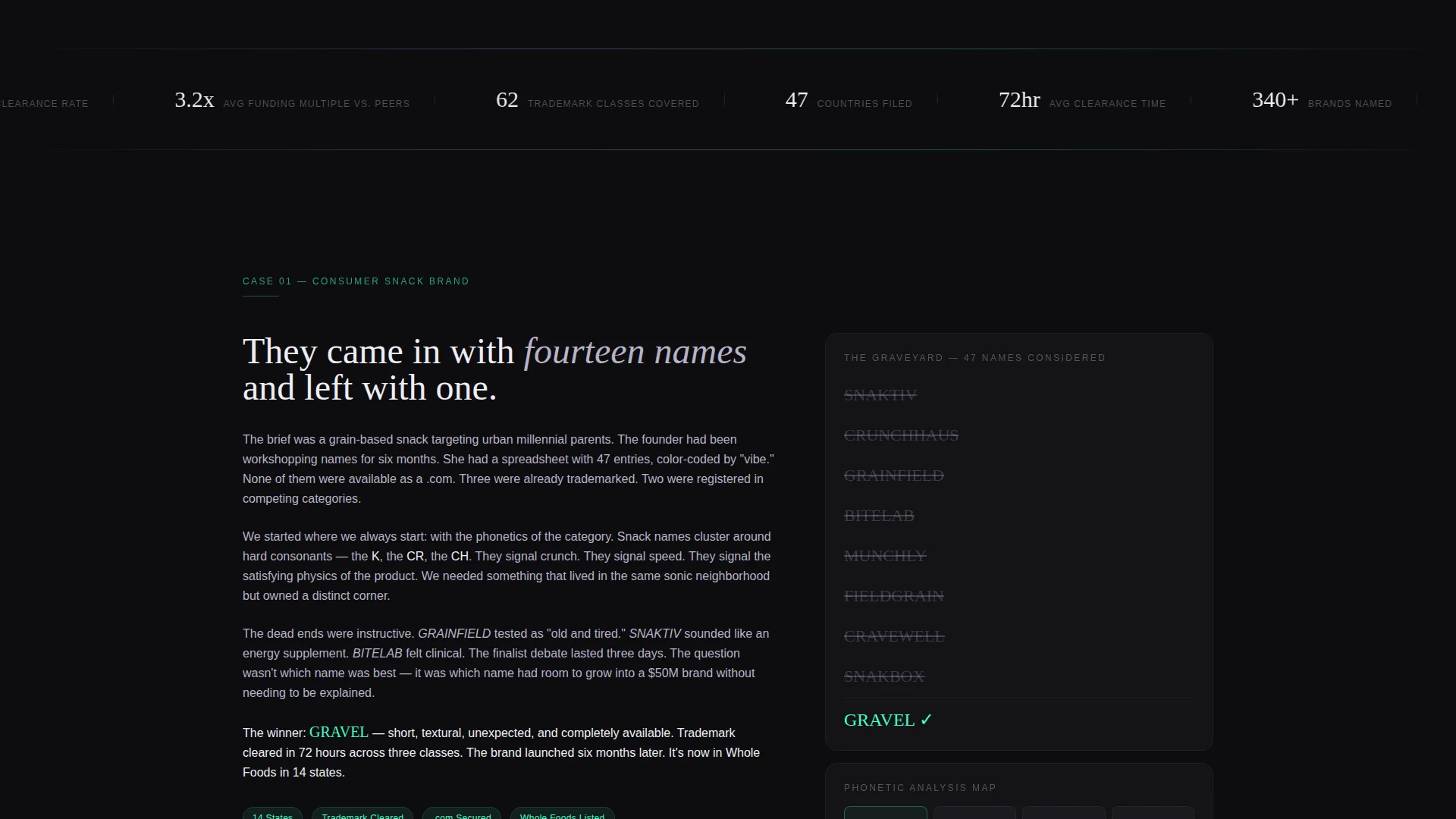The image size is (1456, 819).
Task: Click the "62" trademark classes stat
Action: point(507,100)
